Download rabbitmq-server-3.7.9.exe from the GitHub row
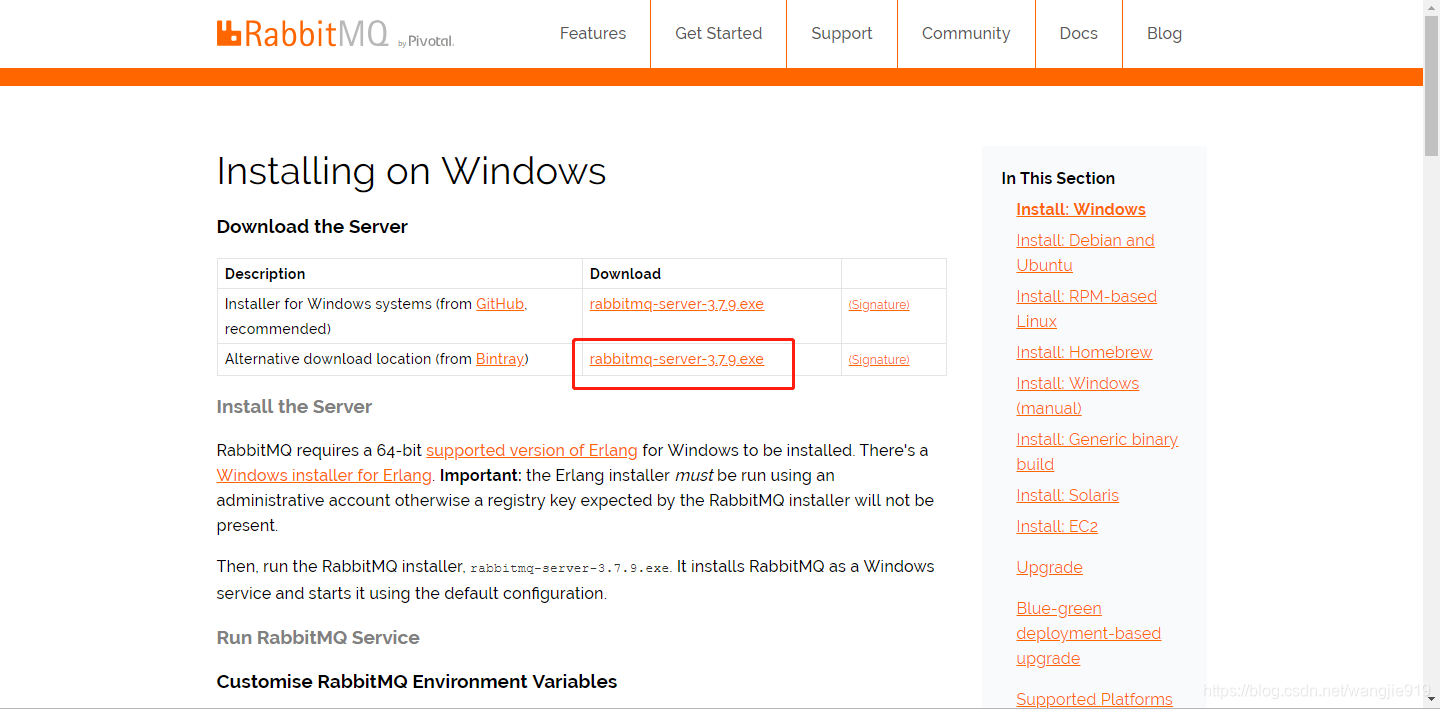Screen dimensions: 1440x709 pyautogui.click(x=677, y=304)
